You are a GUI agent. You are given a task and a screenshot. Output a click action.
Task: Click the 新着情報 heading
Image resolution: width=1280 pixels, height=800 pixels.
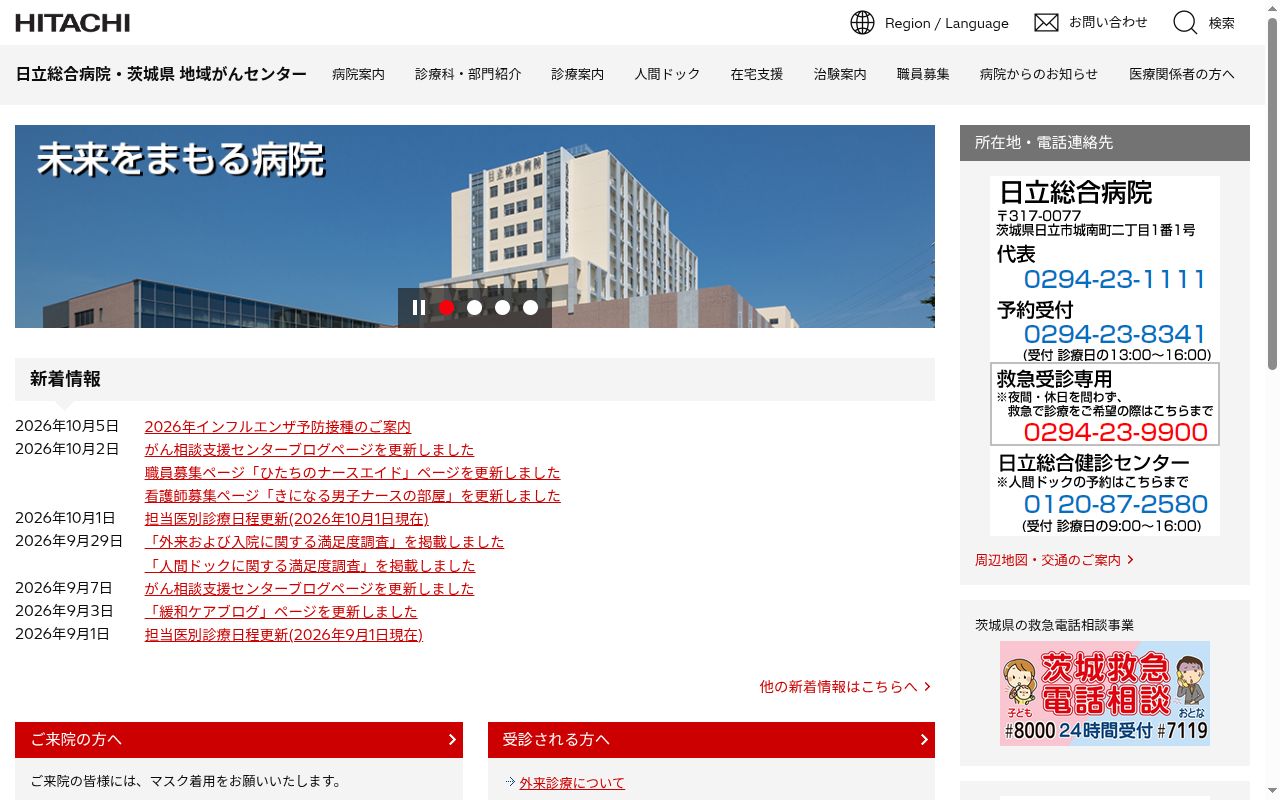65,379
